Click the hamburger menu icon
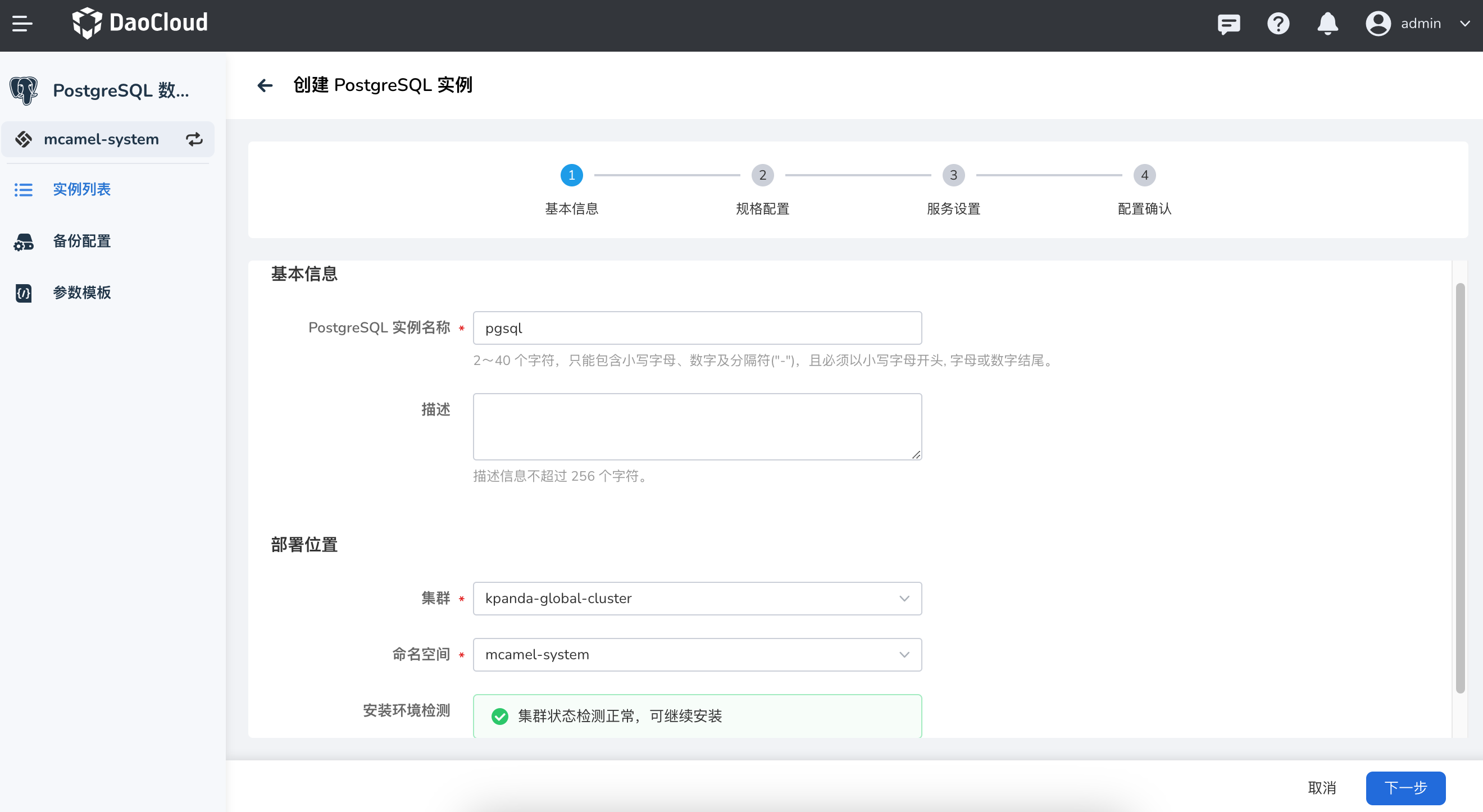The height and width of the screenshot is (812, 1483). [x=22, y=24]
